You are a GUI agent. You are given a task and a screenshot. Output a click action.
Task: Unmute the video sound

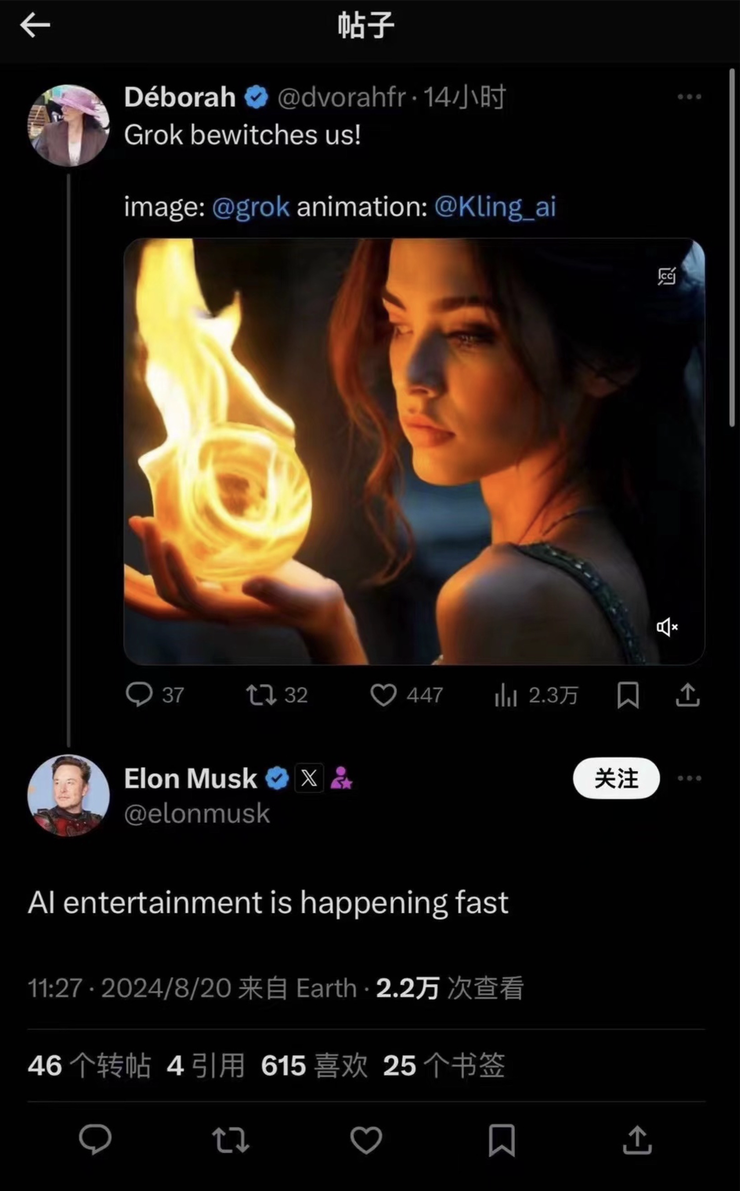tap(667, 627)
